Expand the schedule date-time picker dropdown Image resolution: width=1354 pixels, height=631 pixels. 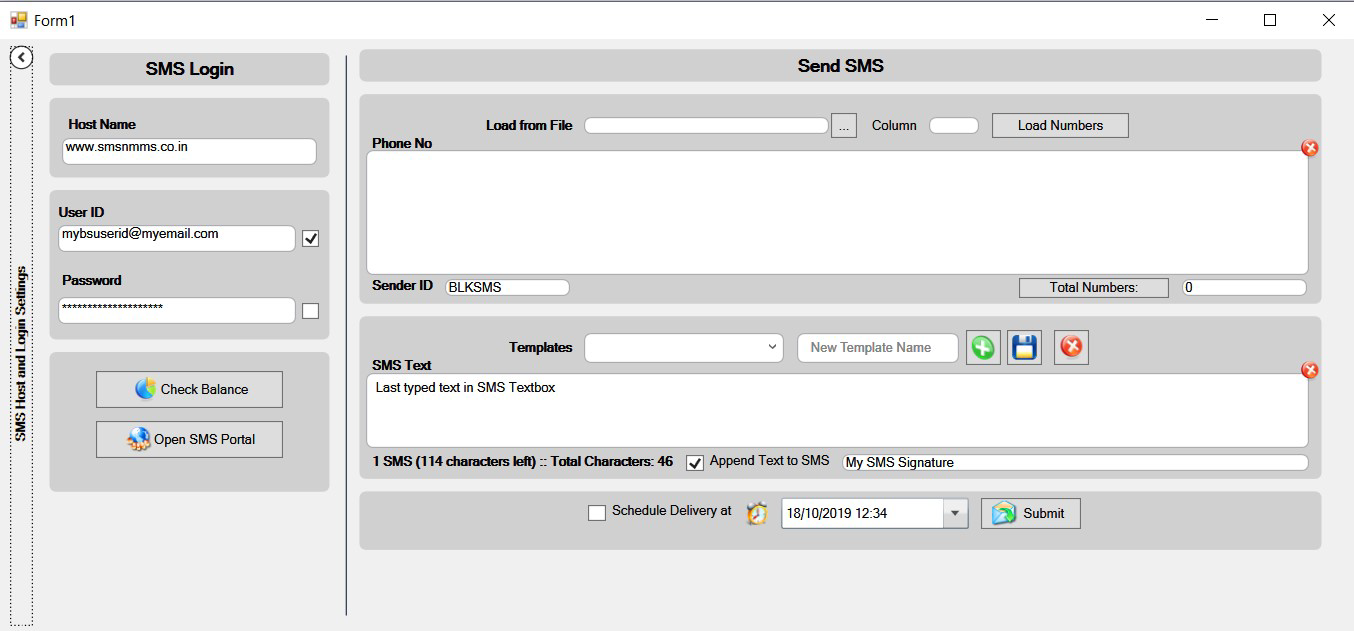point(955,514)
